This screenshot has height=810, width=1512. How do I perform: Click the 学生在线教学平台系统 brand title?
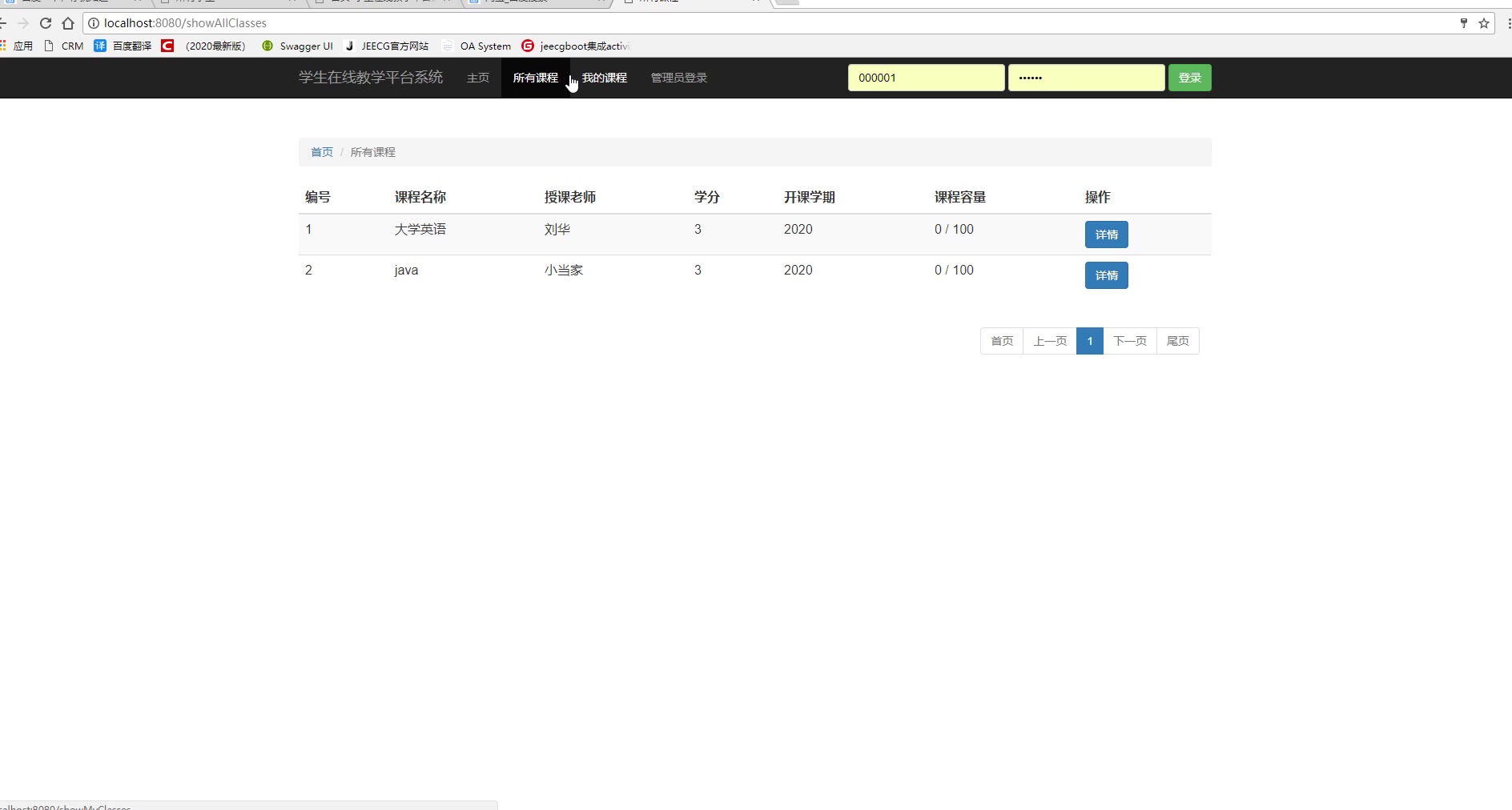pos(371,78)
